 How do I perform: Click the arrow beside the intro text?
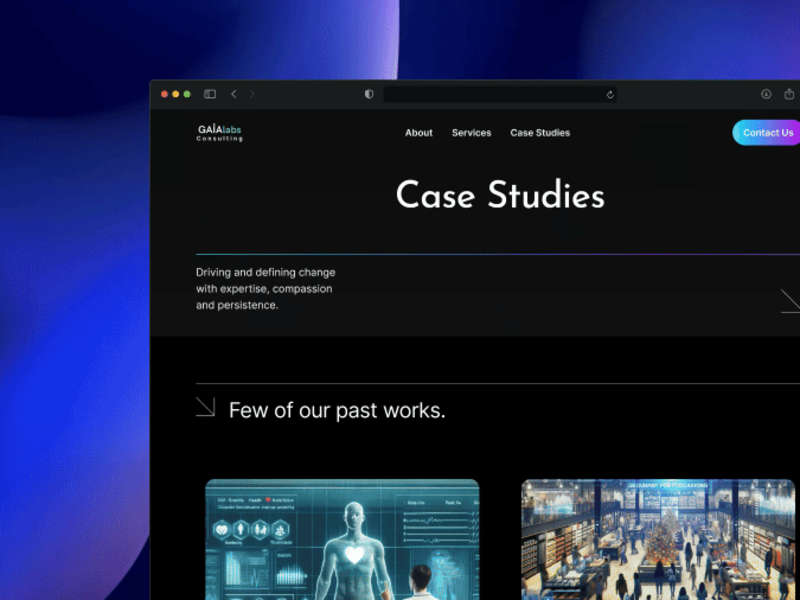pyautogui.click(x=790, y=301)
